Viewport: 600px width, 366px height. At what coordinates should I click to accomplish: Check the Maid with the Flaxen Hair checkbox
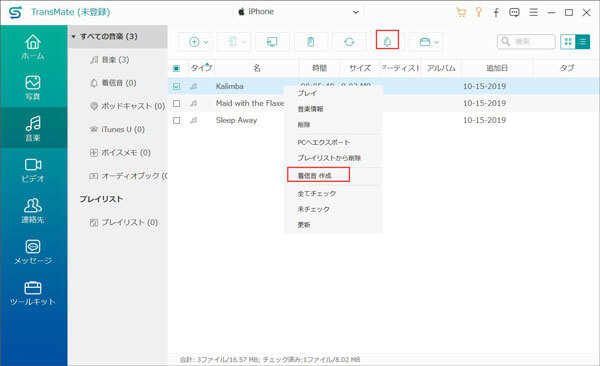click(x=176, y=103)
